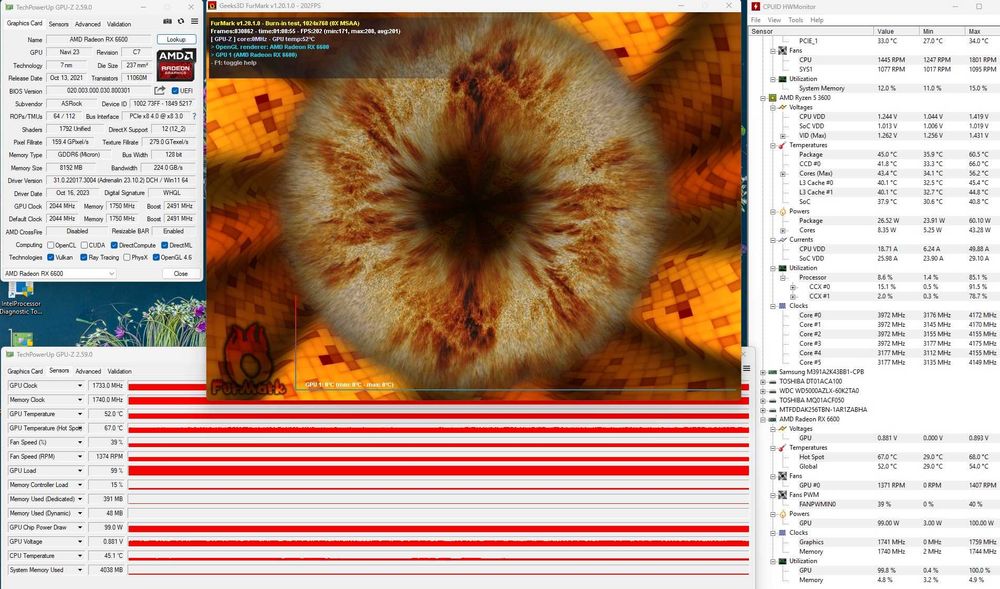Image resolution: width=1000 pixels, height=589 pixels.
Task: Toggle the OpenGL 4.6 checkbox
Action: (156, 258)
